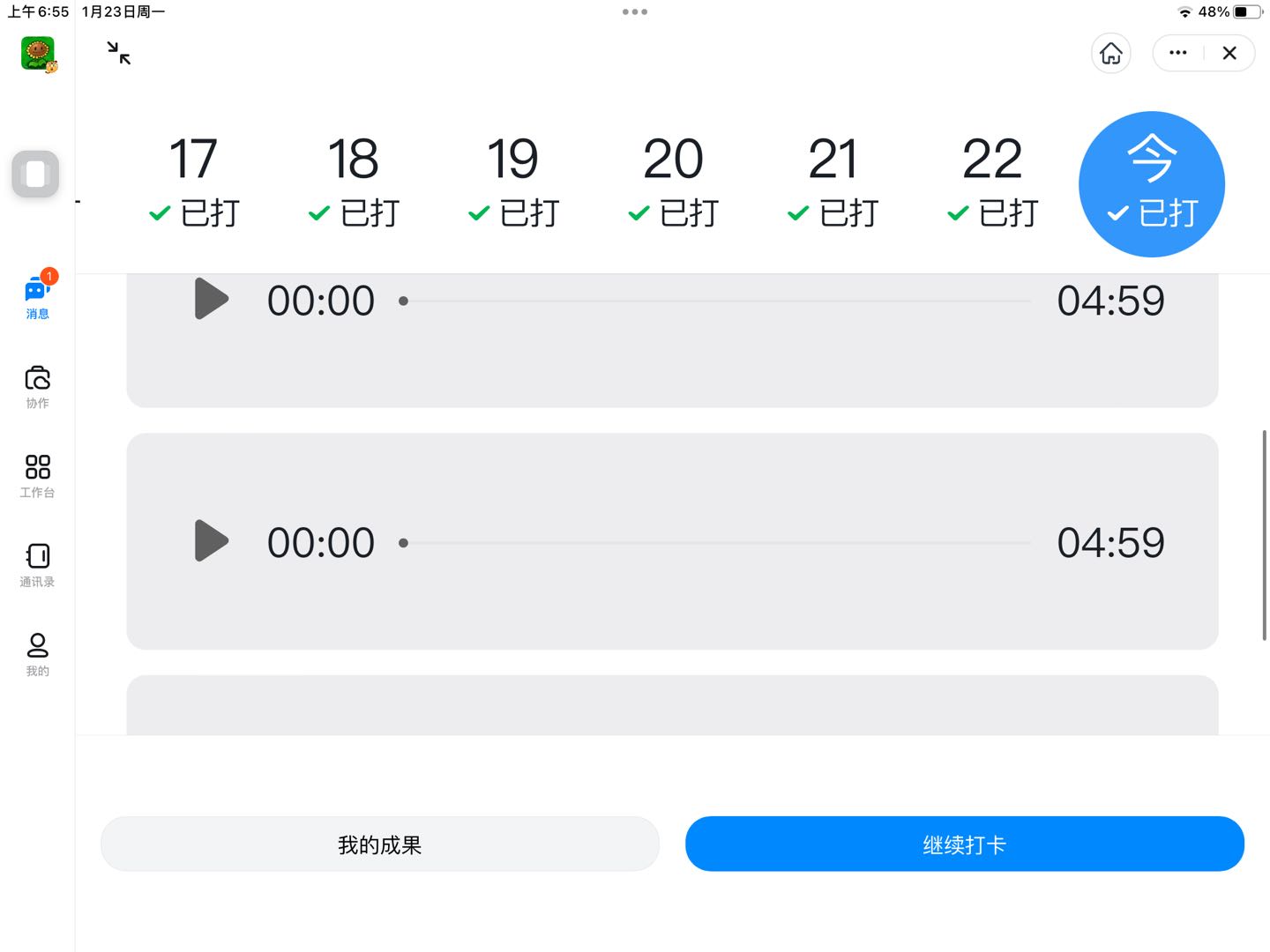Tap the sunflower avatar icon

tap(38, 54)
